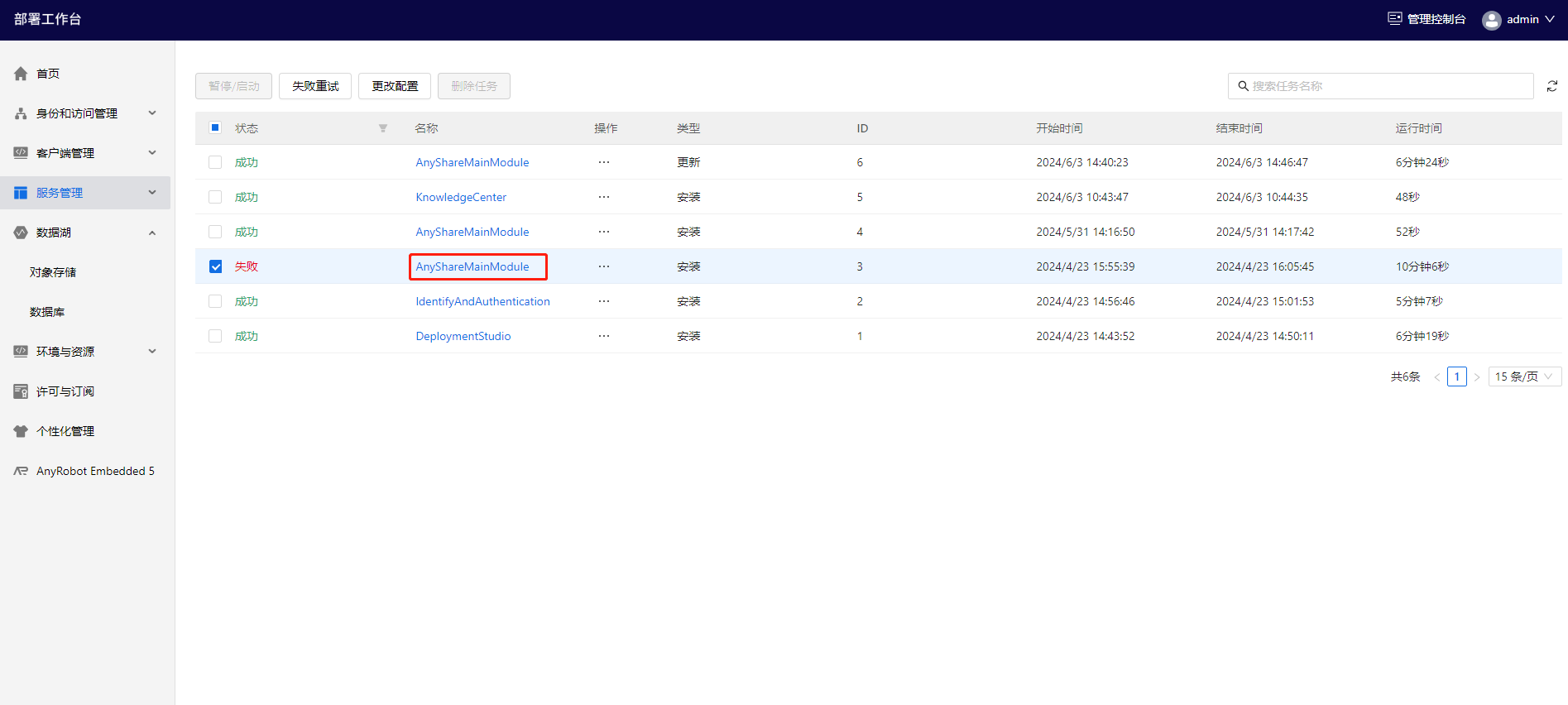Click the 更改配置 button
The width and height of the screenshot is (1568, 705).
(x=395, y=86)
